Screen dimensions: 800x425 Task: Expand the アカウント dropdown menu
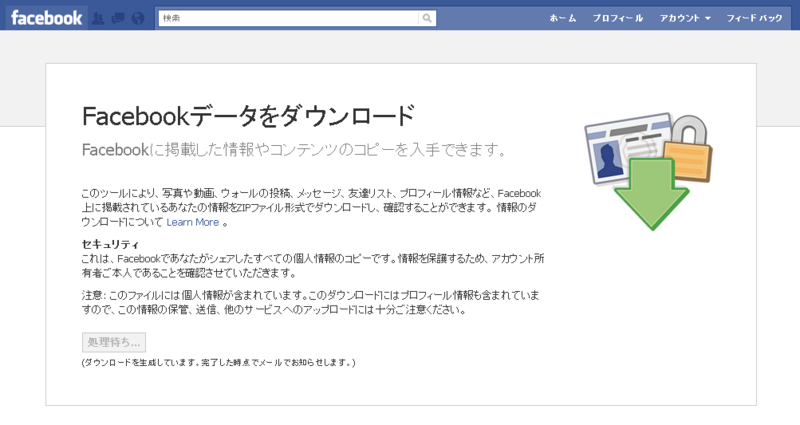(x=685, y=18)
